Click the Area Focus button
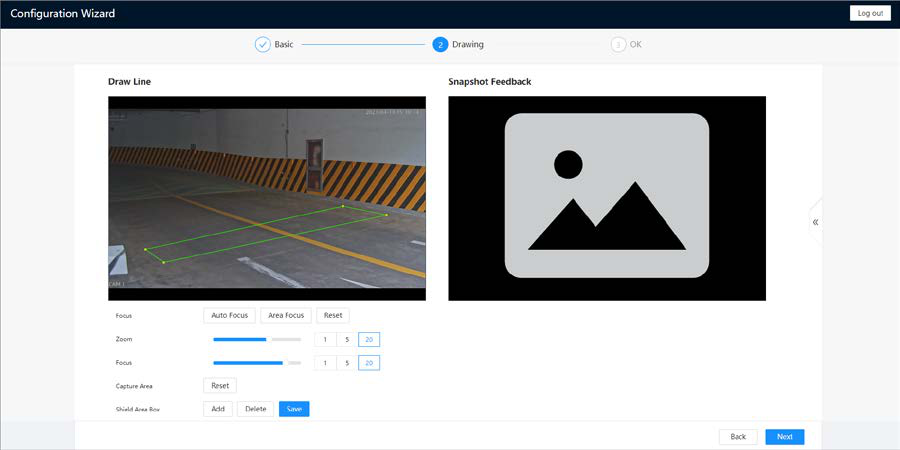 tap(286, 315)
